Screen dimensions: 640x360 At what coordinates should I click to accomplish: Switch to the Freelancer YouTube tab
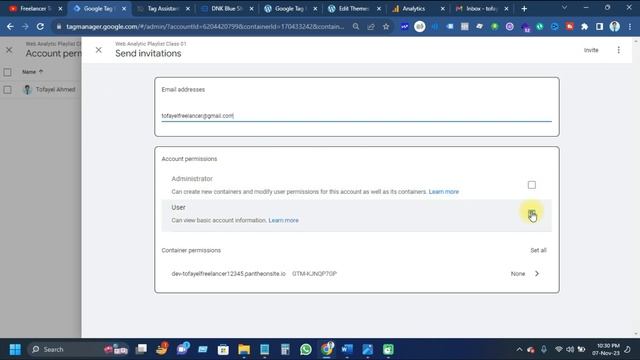(35, 9)
